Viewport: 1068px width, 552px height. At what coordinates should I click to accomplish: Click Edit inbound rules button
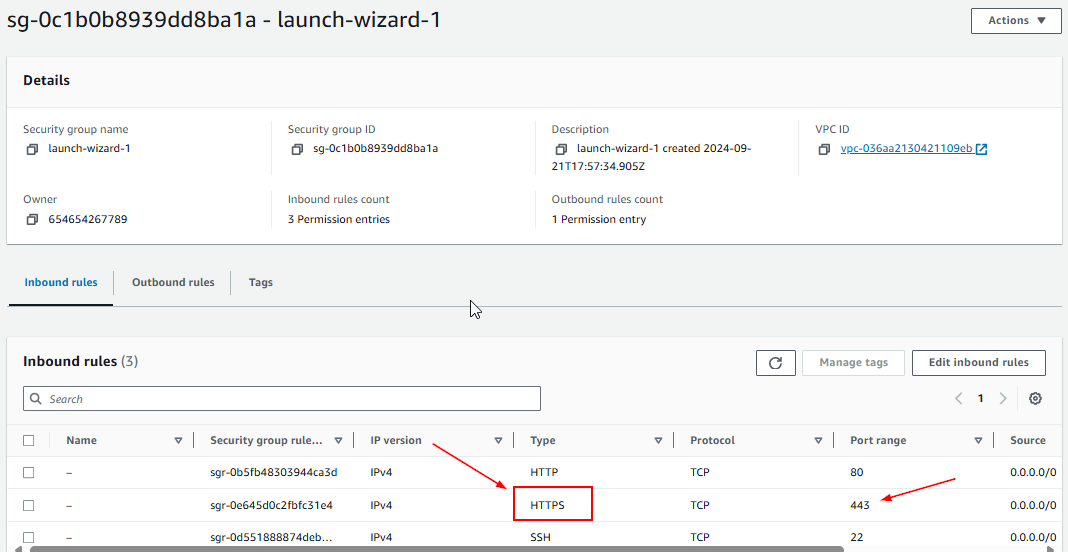pos(978,362)
